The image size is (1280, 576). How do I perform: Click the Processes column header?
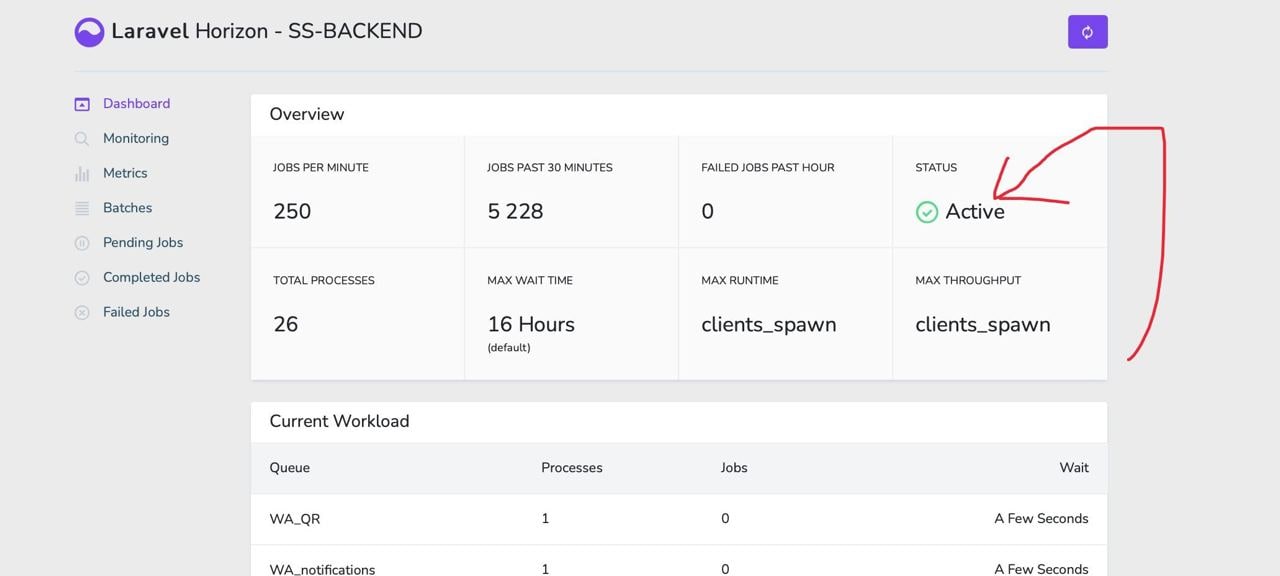[x=572, y=467]
